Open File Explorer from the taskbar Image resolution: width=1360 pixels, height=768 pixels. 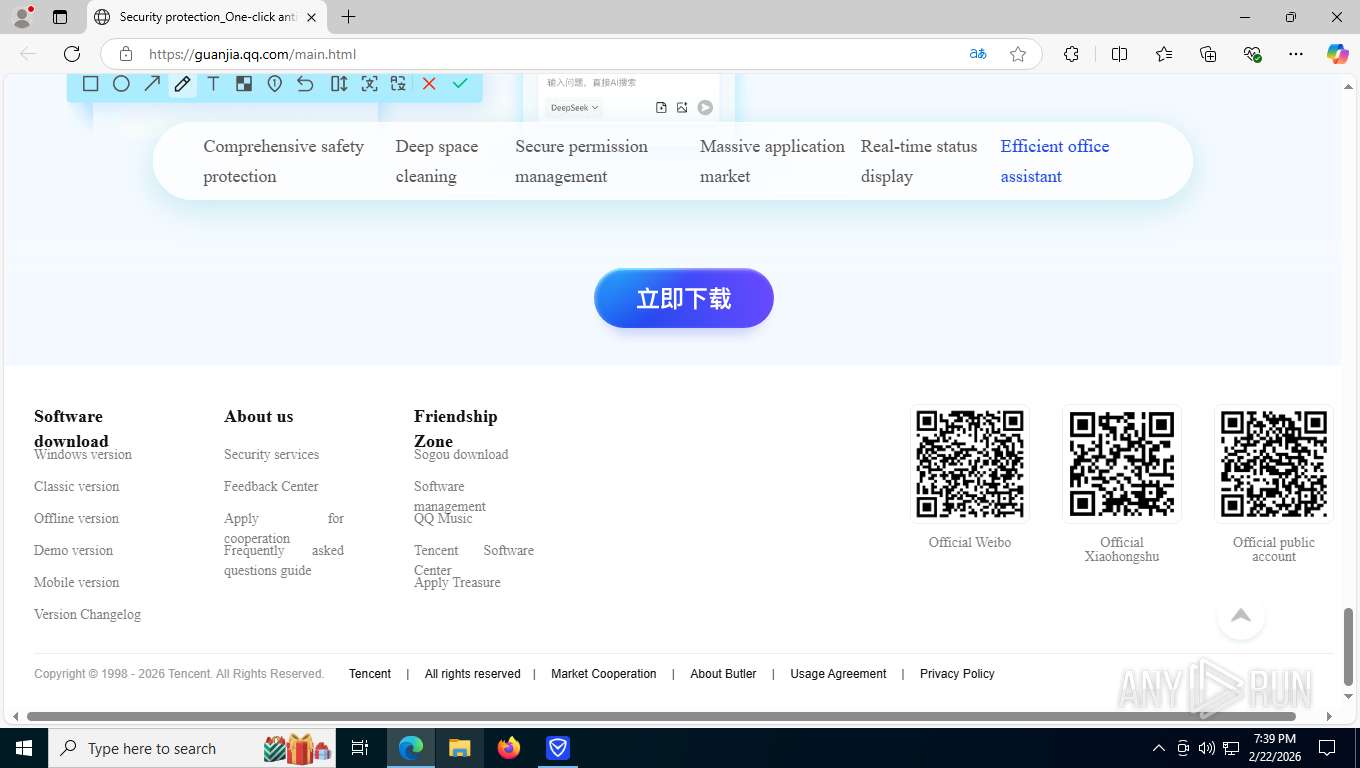coord(460,748)
